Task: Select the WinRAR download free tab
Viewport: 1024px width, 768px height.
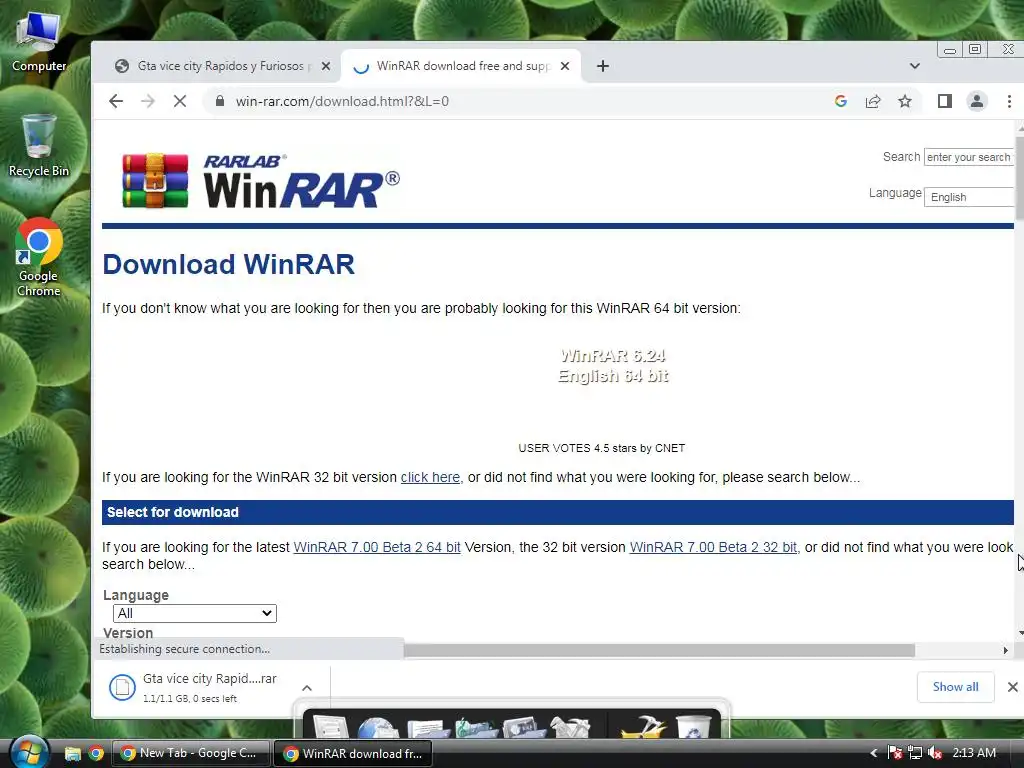Action: click(x=461, y=66)
